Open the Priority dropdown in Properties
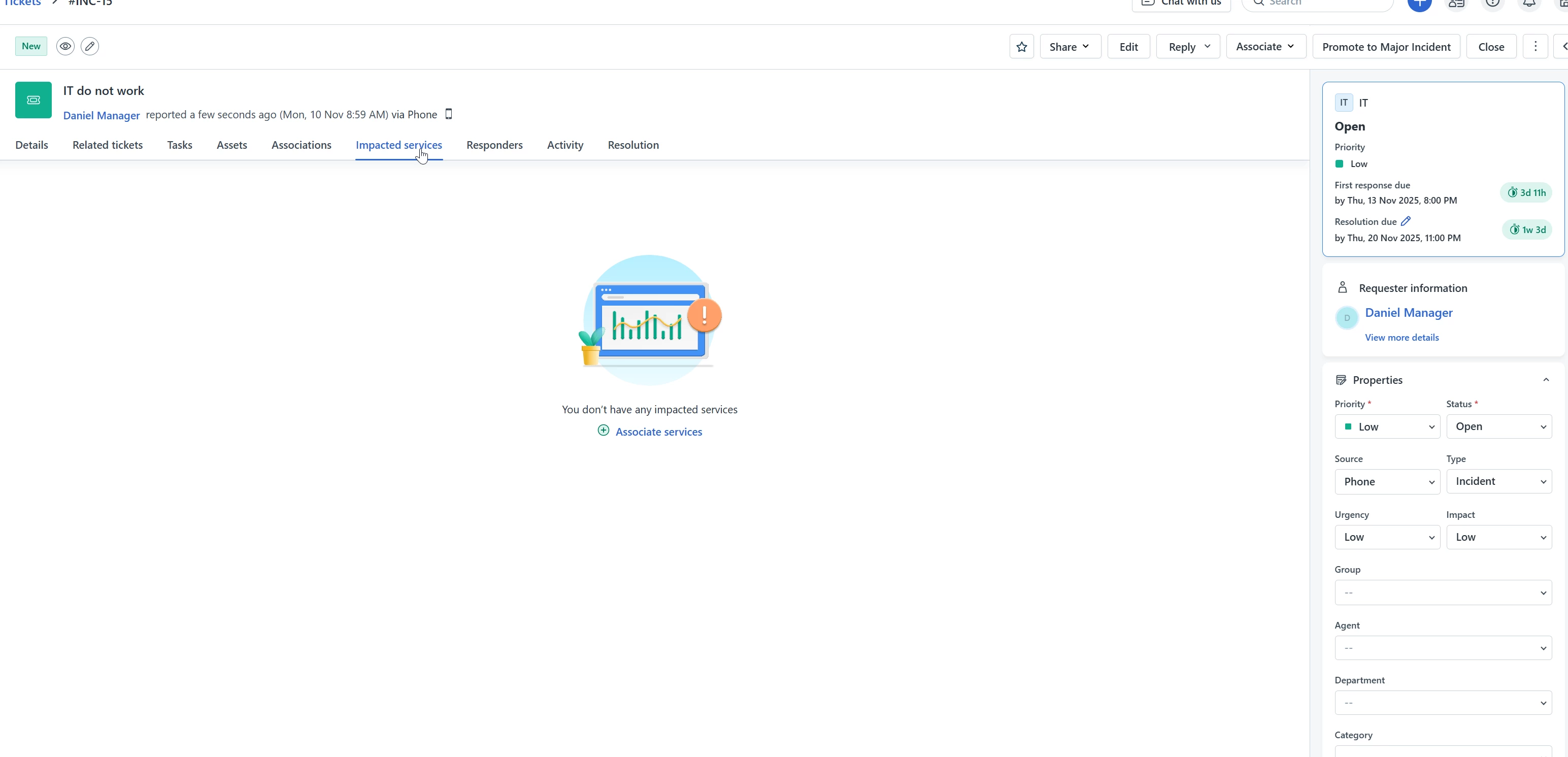The image size is (1568, 757). [x=1387, y=427]
